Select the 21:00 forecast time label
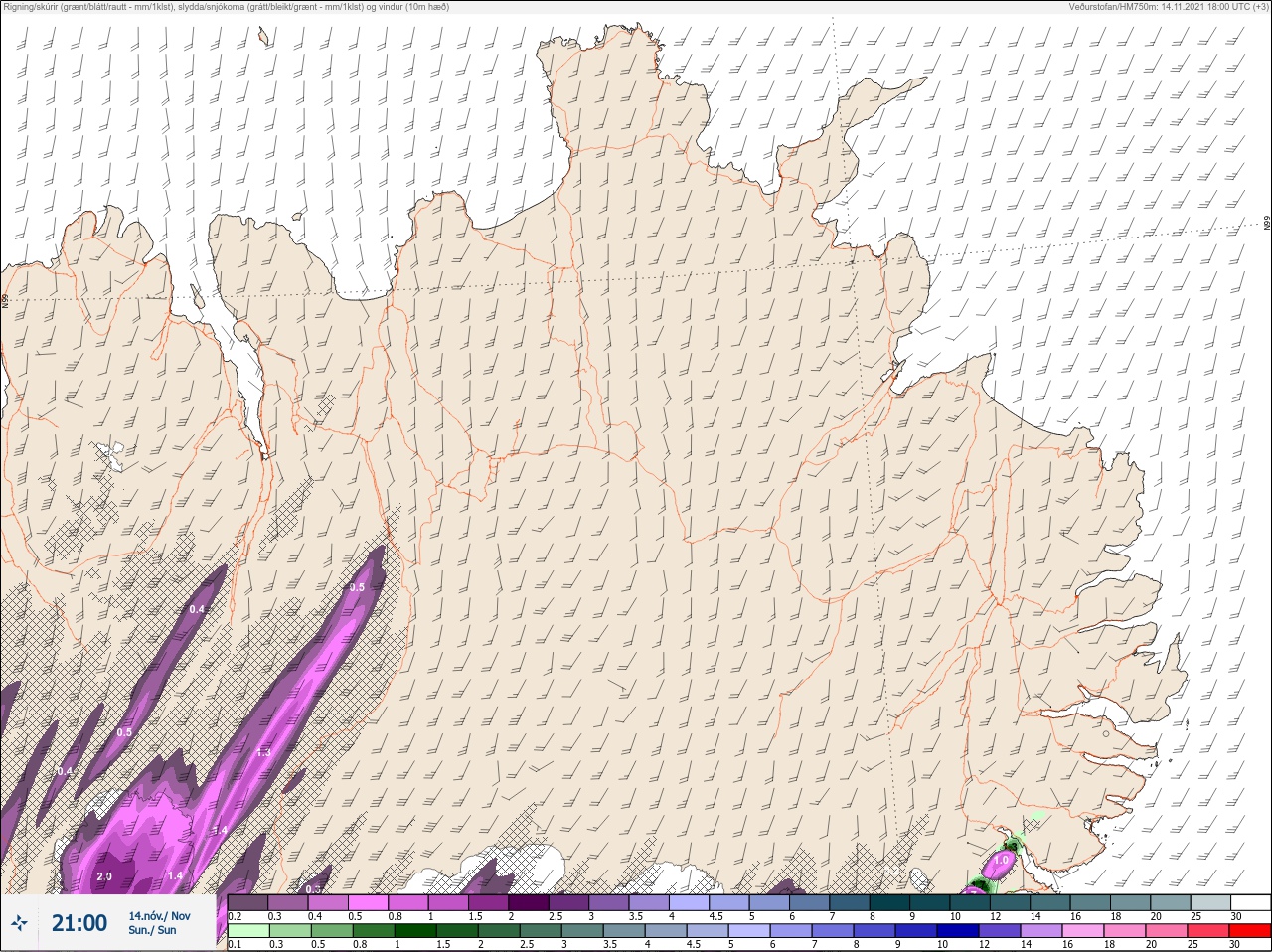This screenshot has width=1272, height=952. click(79, 923)
